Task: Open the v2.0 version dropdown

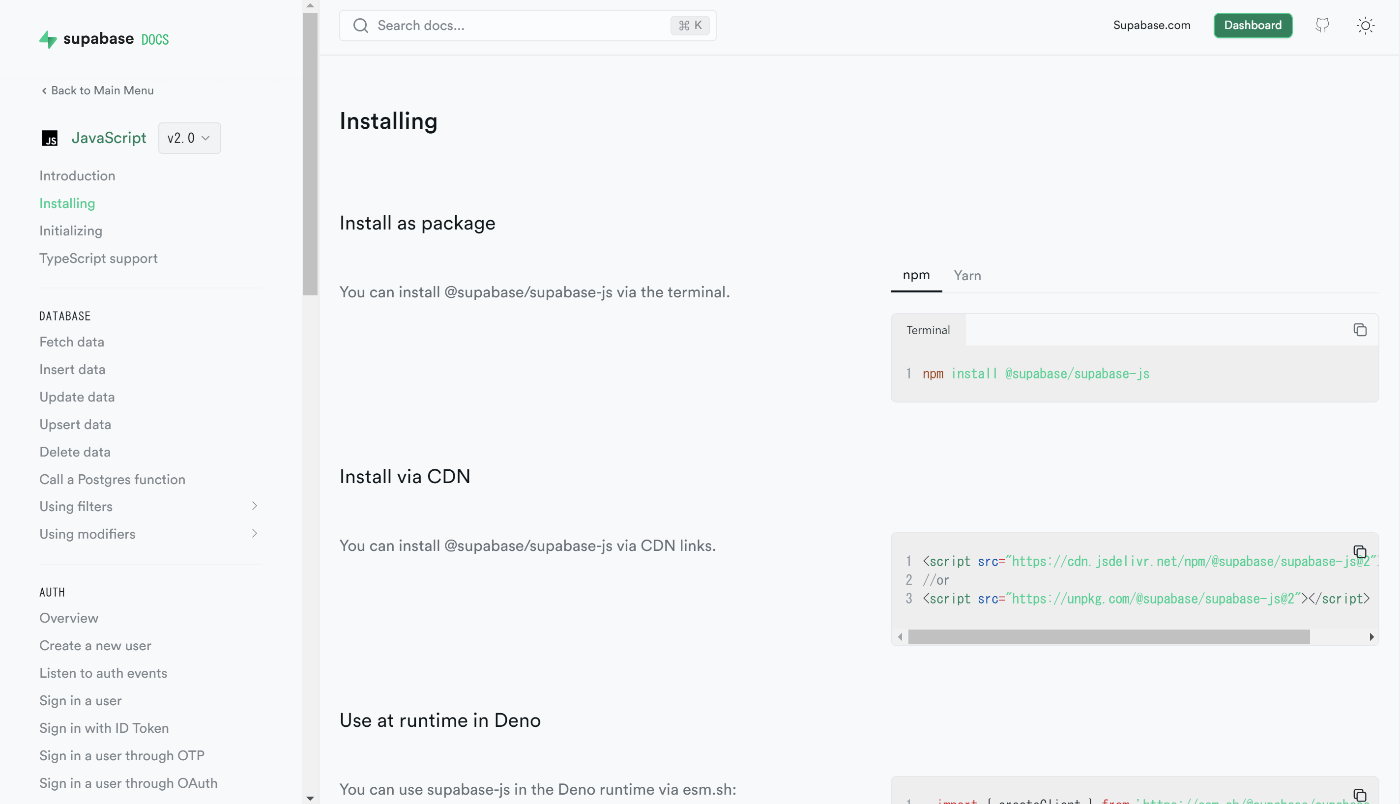Action: (189, 139)
